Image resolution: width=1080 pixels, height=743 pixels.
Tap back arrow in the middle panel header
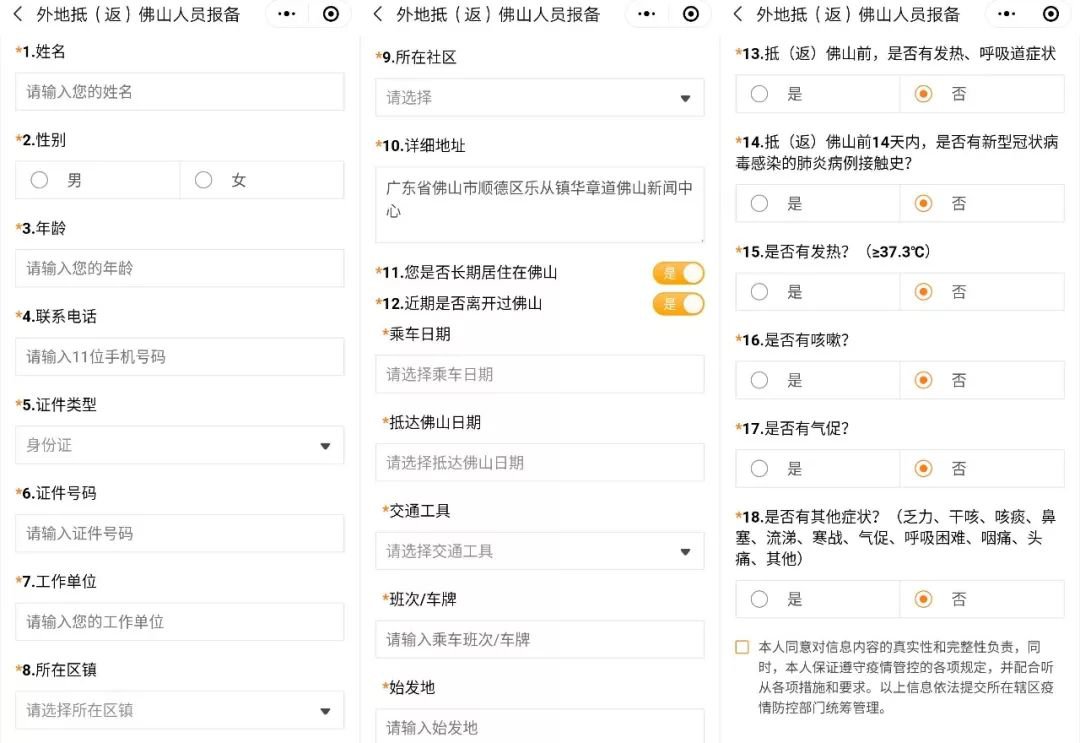[x=377, y=14]
